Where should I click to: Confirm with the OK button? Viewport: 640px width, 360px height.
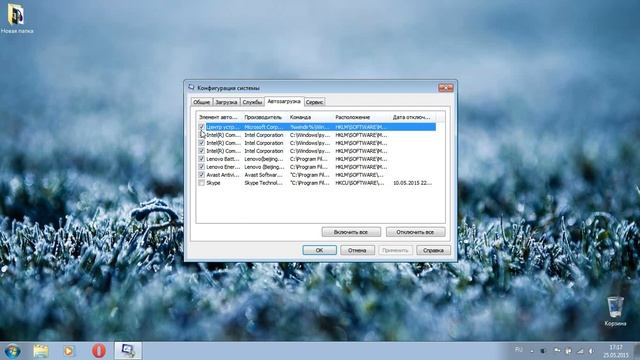pos(320,250)
